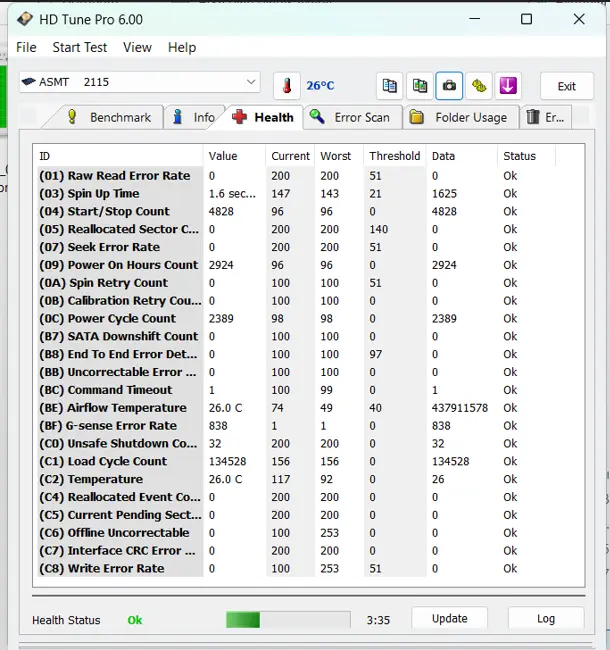Viewport: 610px width, 650px height.
Task: Sort by the Value column header
Action: point(234,156)
